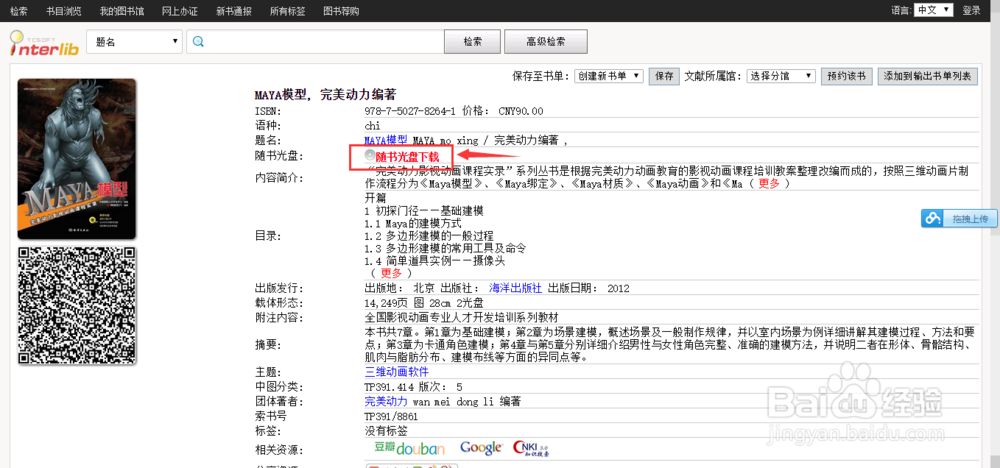Viewport: 1000px width, 468px height.
Task: Click the 添加到输出书单列表 button
Action: click(927, 76)
